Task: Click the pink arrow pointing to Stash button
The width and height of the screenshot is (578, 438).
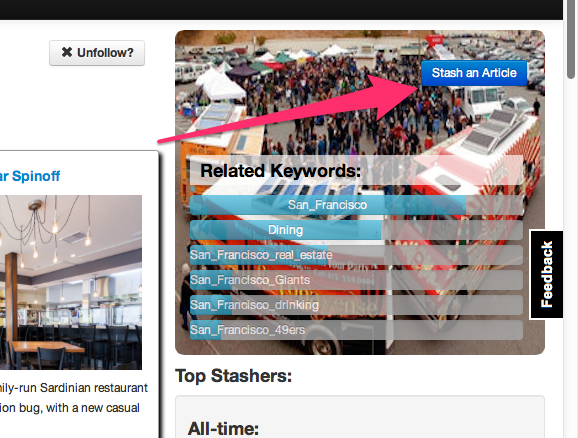Action: click(289, 109)
